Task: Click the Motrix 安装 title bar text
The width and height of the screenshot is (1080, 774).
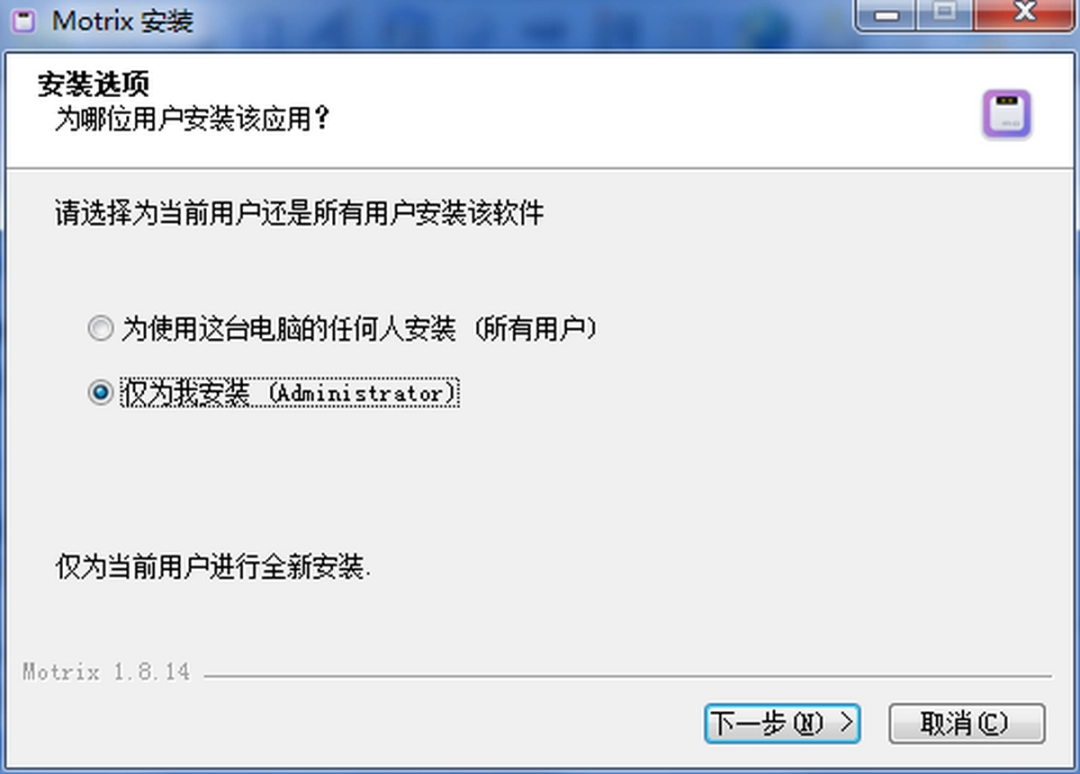Action: click(123, 21)
